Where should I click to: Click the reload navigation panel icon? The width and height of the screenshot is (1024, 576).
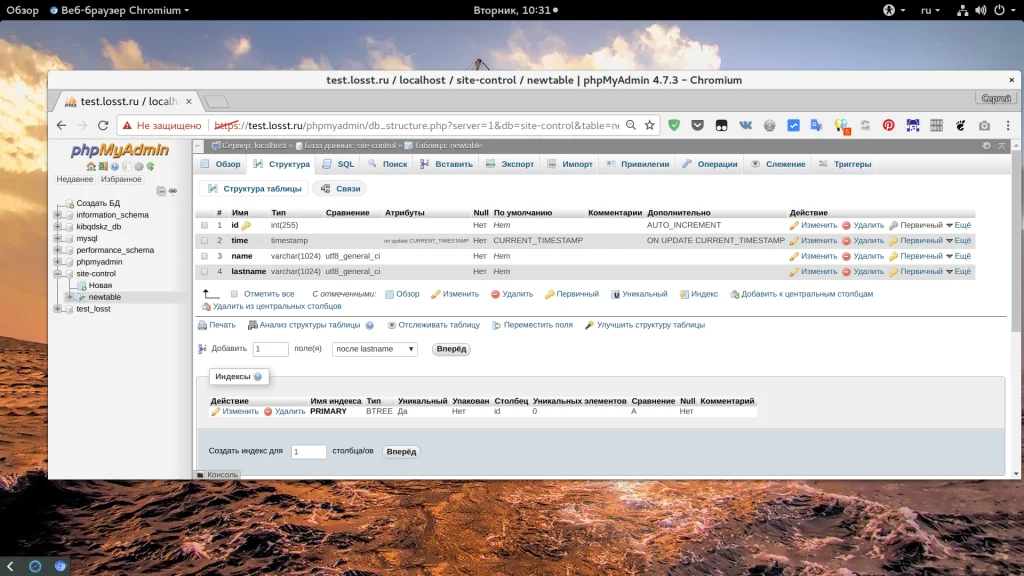(150, 166)
